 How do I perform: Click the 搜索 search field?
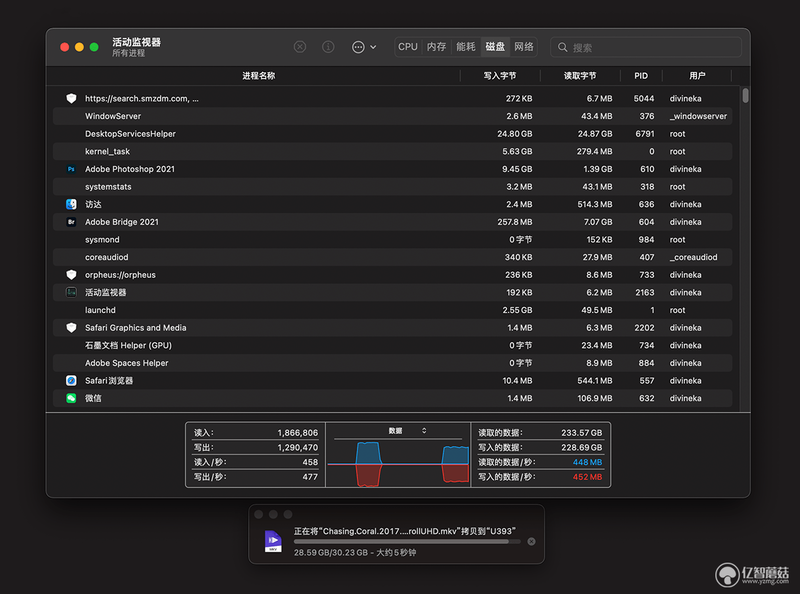coord(646,47)
